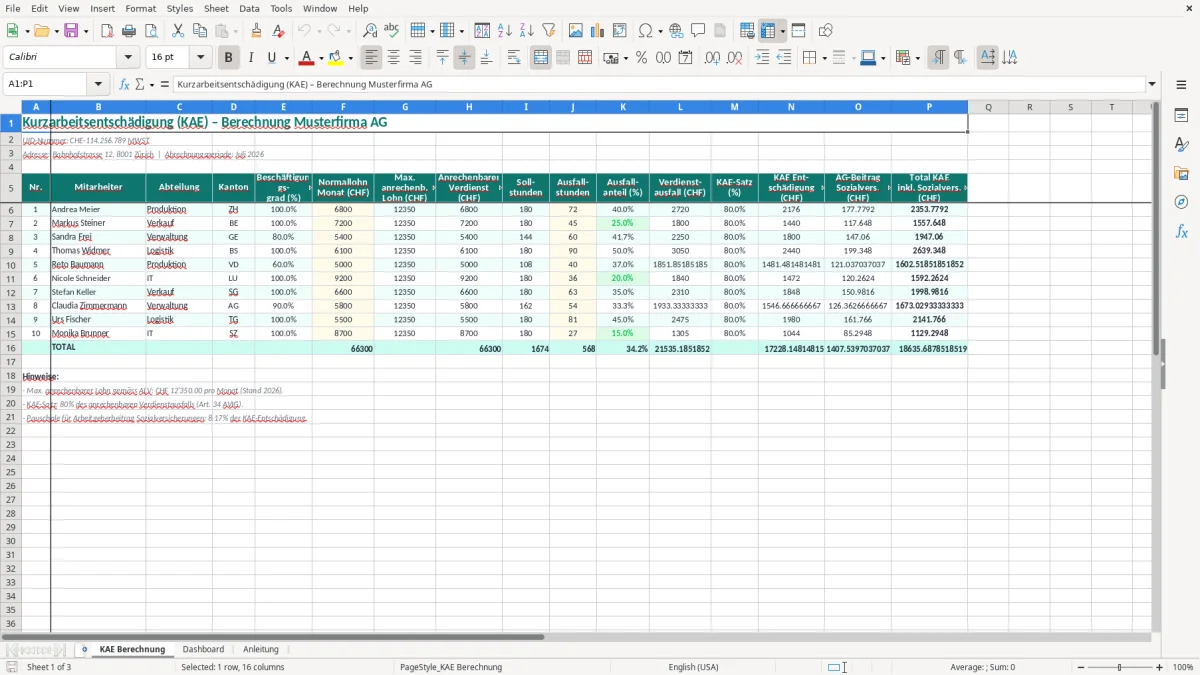
Task: Click the Define Print Area icon
Action: [x=747, y=31]
